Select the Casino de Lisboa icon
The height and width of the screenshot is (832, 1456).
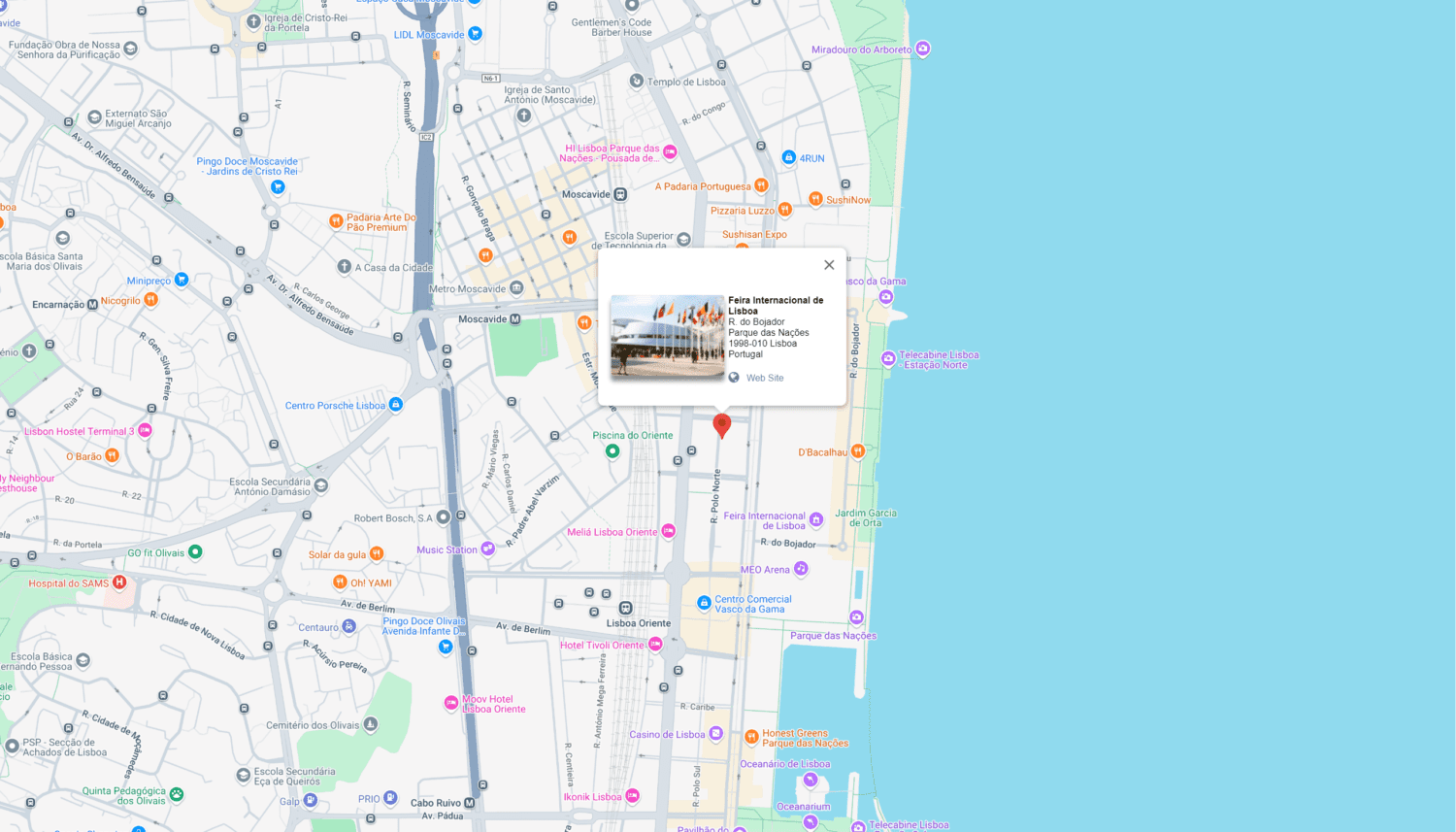point(716,734)
